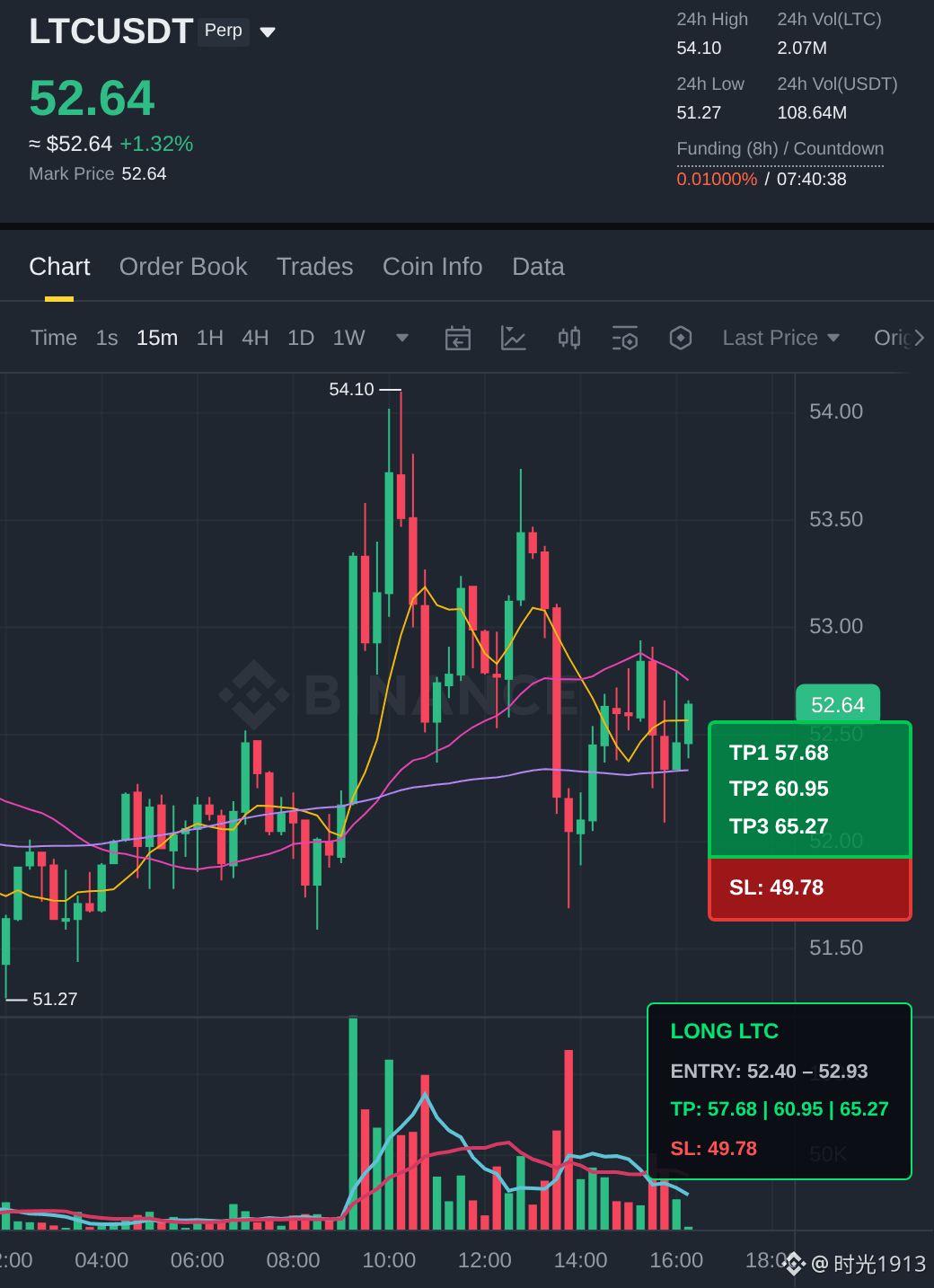Click the TP: 57.68 | 60.95 | 65.27 line
934x1288 pixels.
780,1109
